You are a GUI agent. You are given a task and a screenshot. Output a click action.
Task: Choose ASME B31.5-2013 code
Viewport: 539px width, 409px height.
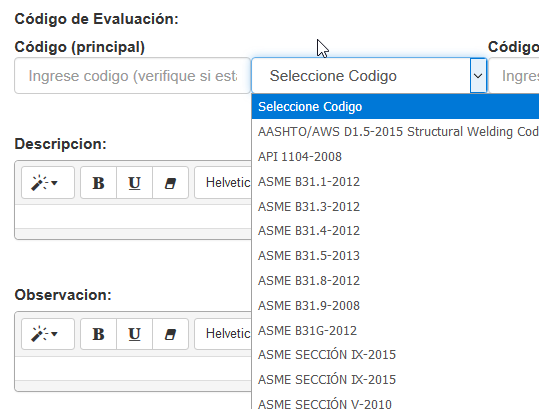pyautogui.click(x=395, y=256)
